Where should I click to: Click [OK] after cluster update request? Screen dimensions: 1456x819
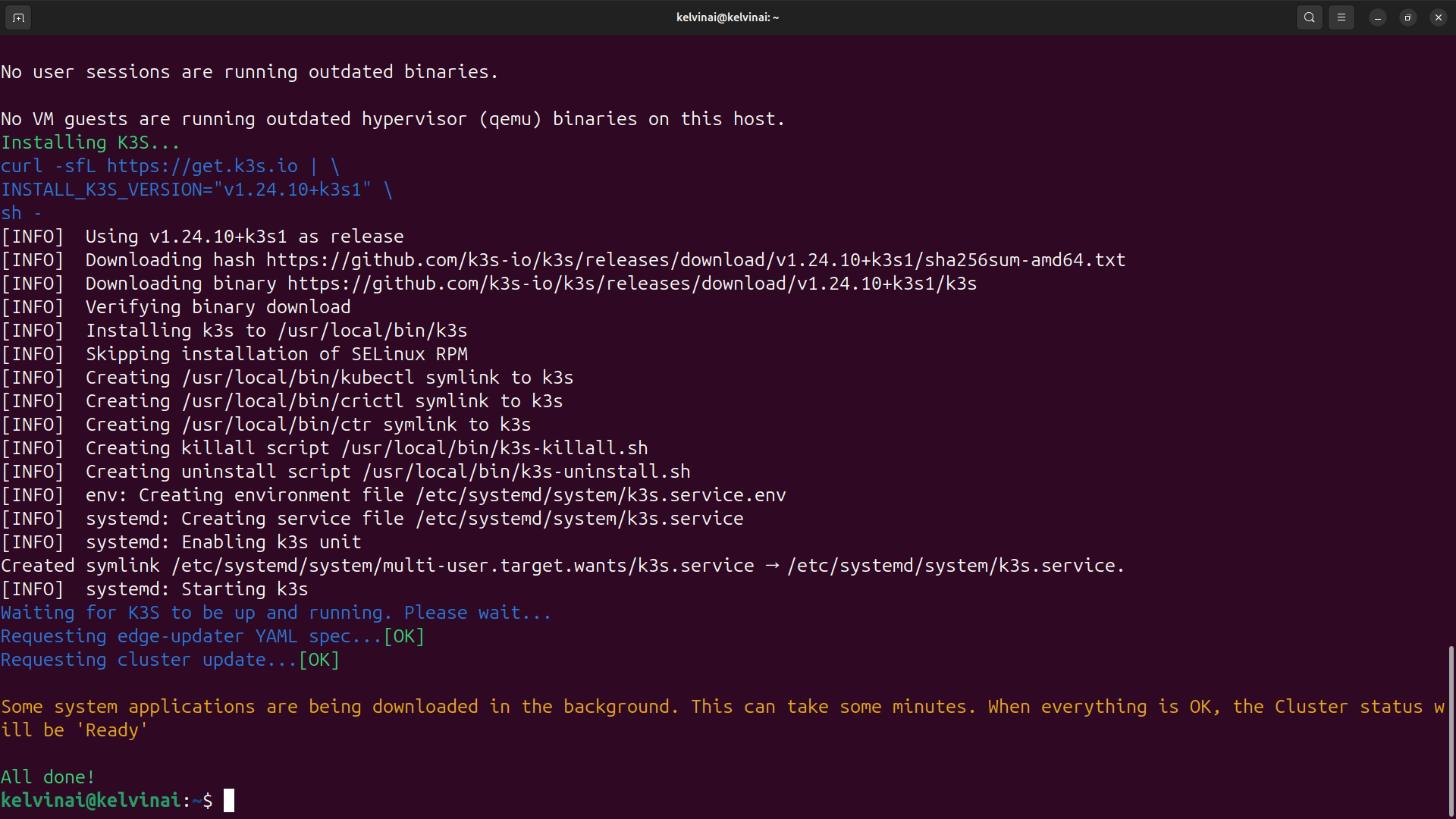[318, 660]
